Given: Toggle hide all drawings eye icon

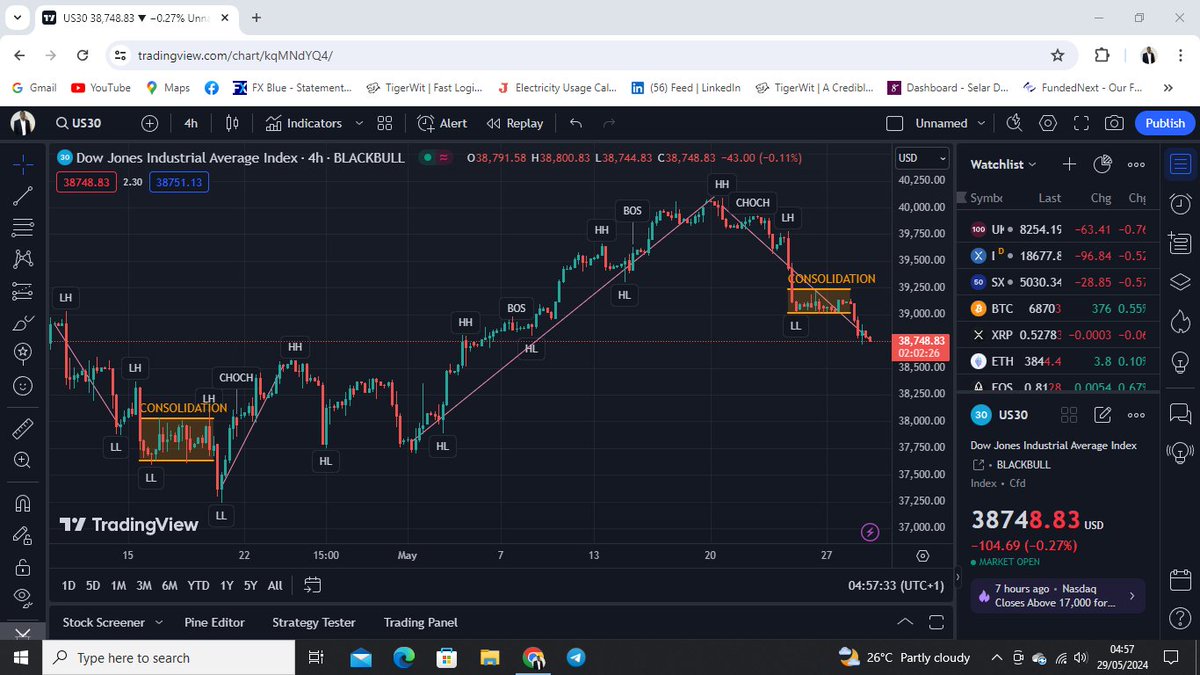Looking at the screenshot, I should tap(23, 597).
